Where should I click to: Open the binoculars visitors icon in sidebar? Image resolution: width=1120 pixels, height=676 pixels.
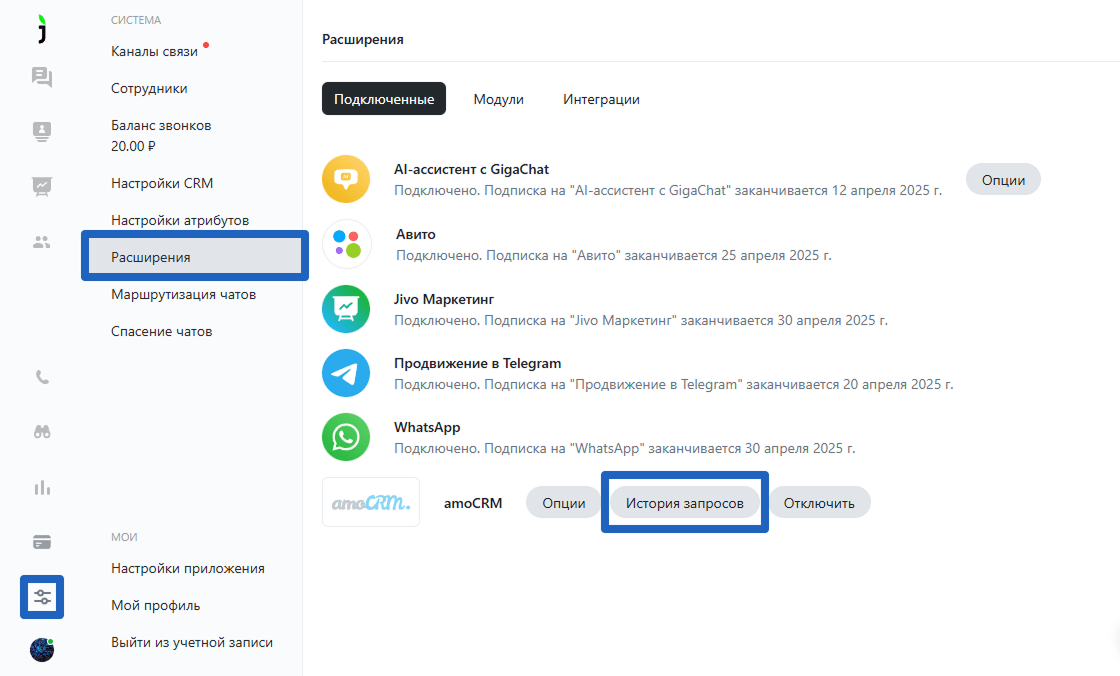pyautogui.click(x=42, y=432)
